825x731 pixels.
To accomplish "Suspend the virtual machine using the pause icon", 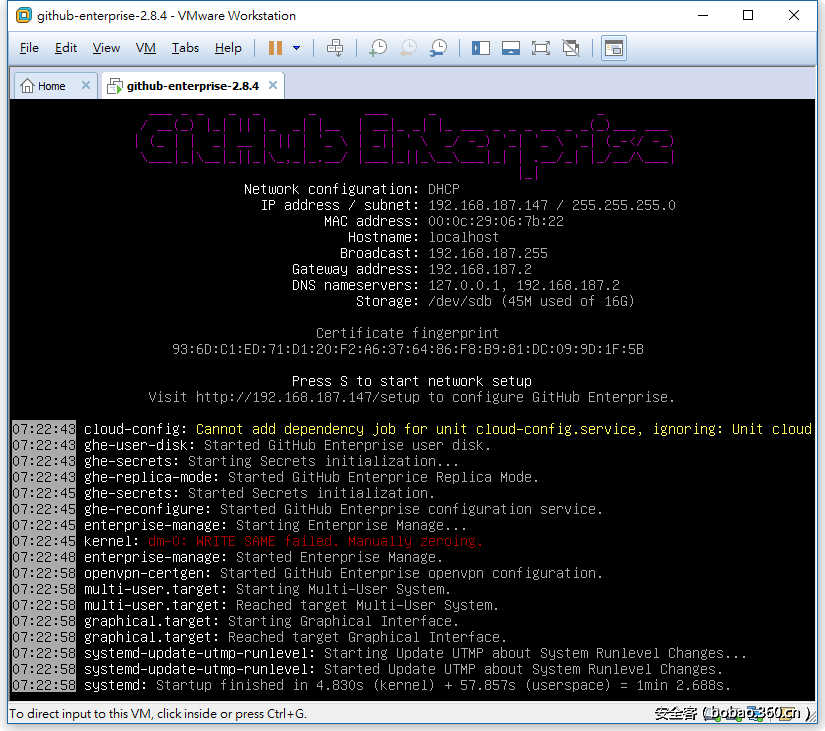I will coord(275,47).
